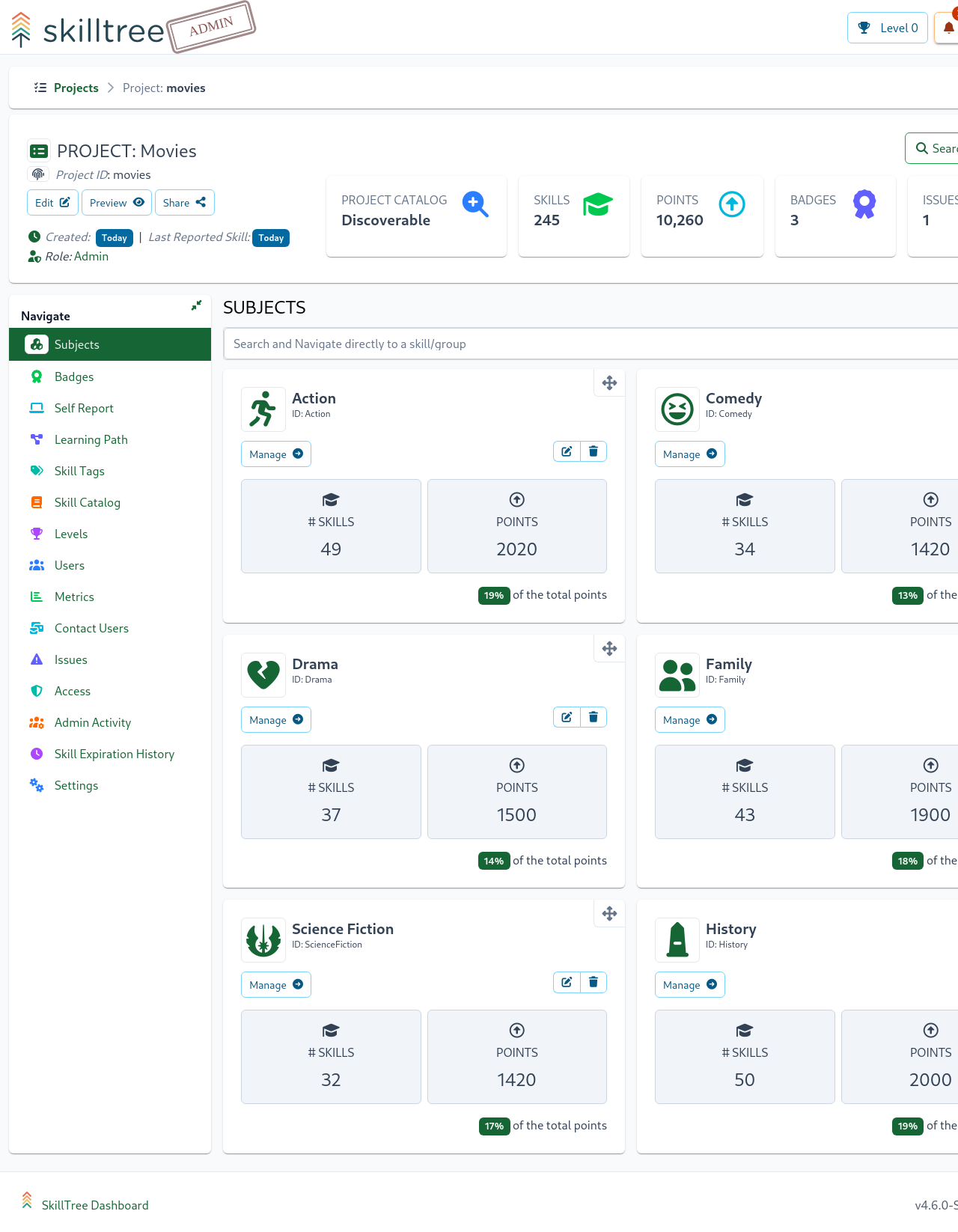
Task: Manage the Science Fiction subject
Action: (x=276, y=985)
